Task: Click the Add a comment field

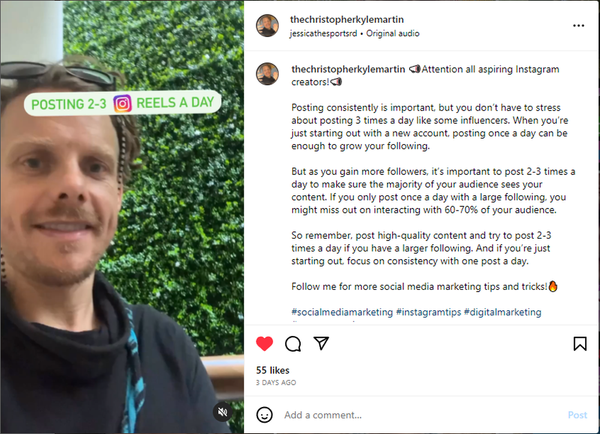Action: [x=421, y=415]
